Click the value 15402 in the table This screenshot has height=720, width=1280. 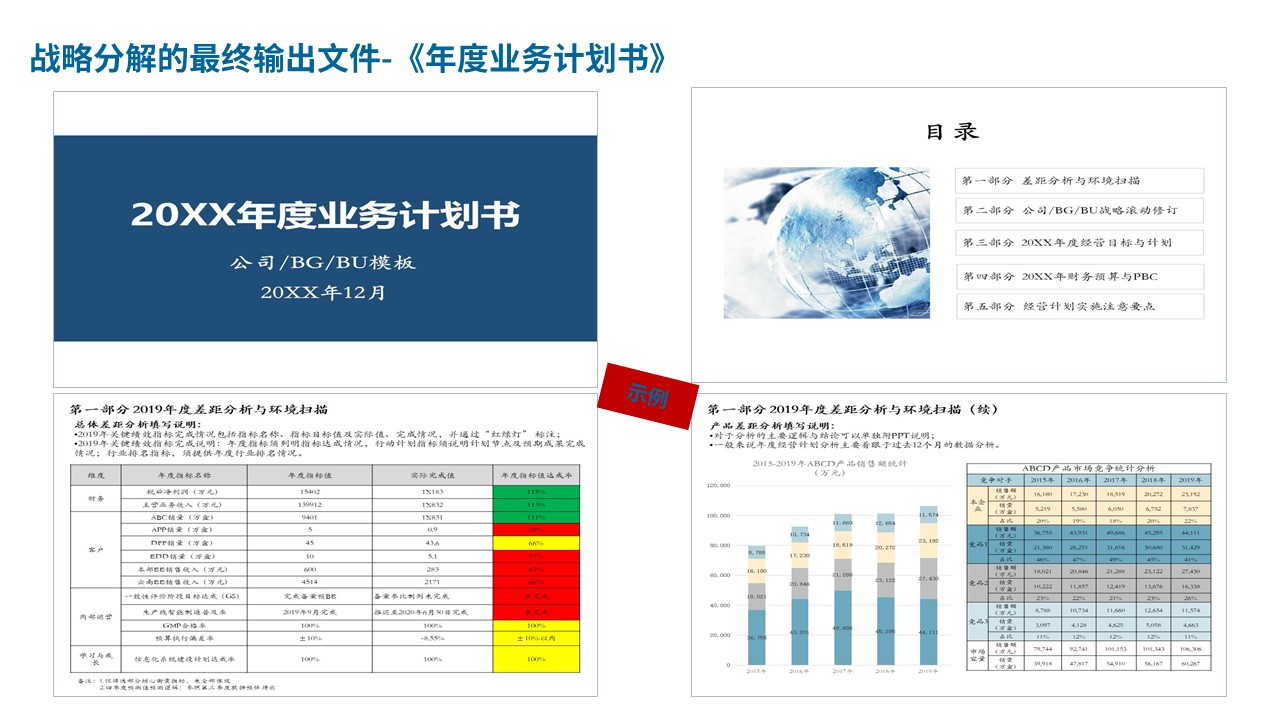tap(310, 492)
